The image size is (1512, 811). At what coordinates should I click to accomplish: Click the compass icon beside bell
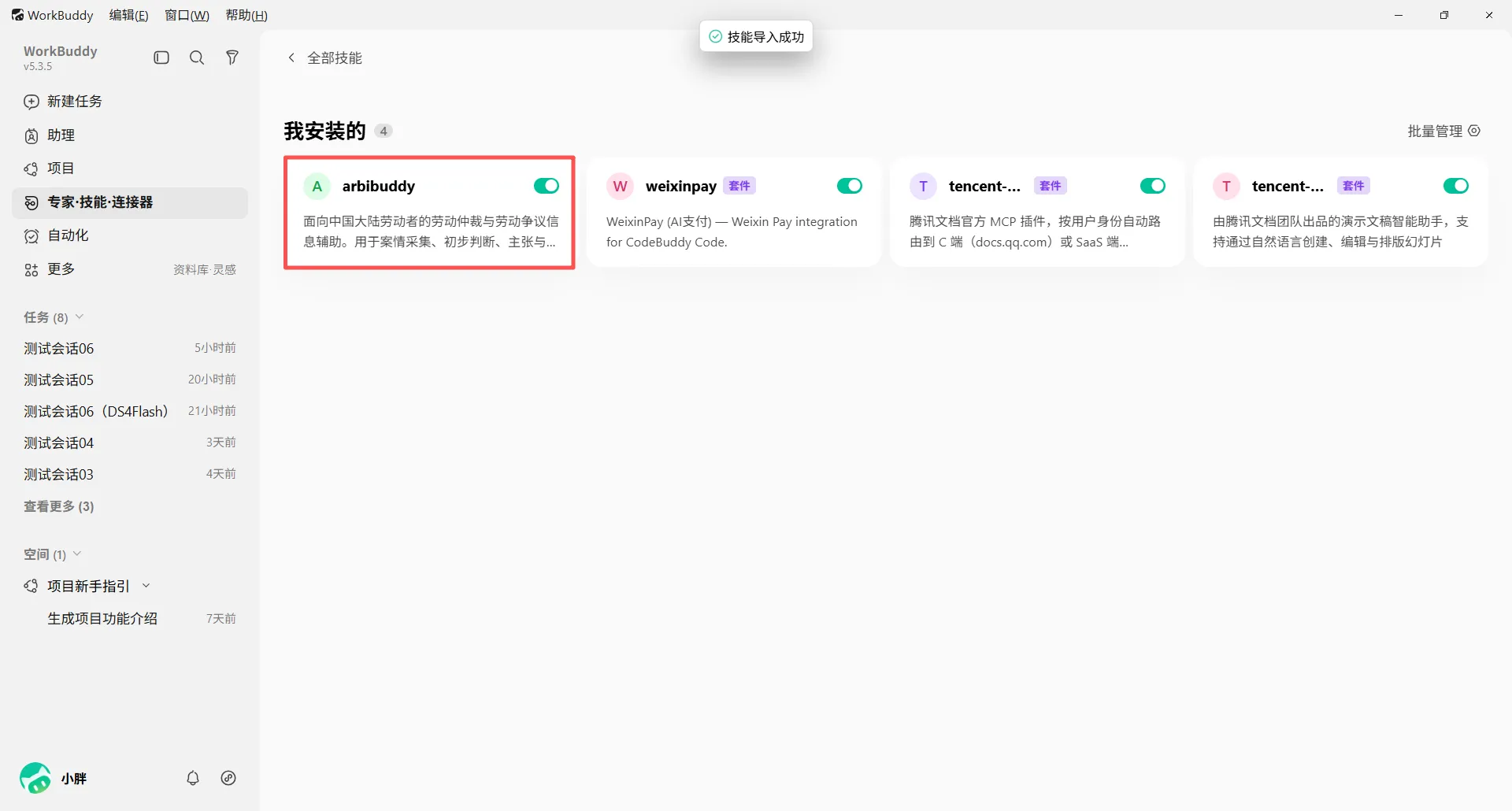click(228, 778)
